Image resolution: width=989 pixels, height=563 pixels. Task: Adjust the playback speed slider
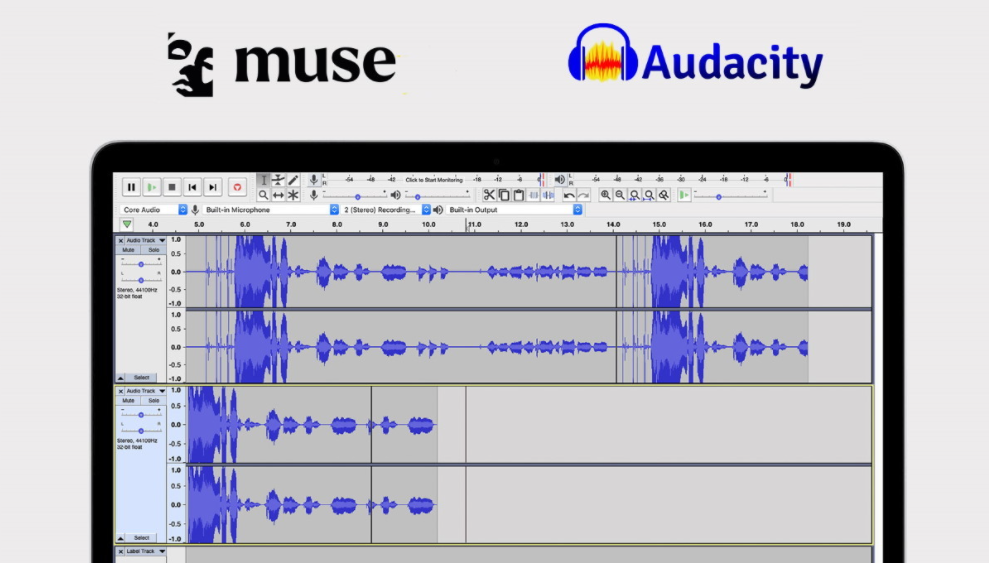point(730,195)
